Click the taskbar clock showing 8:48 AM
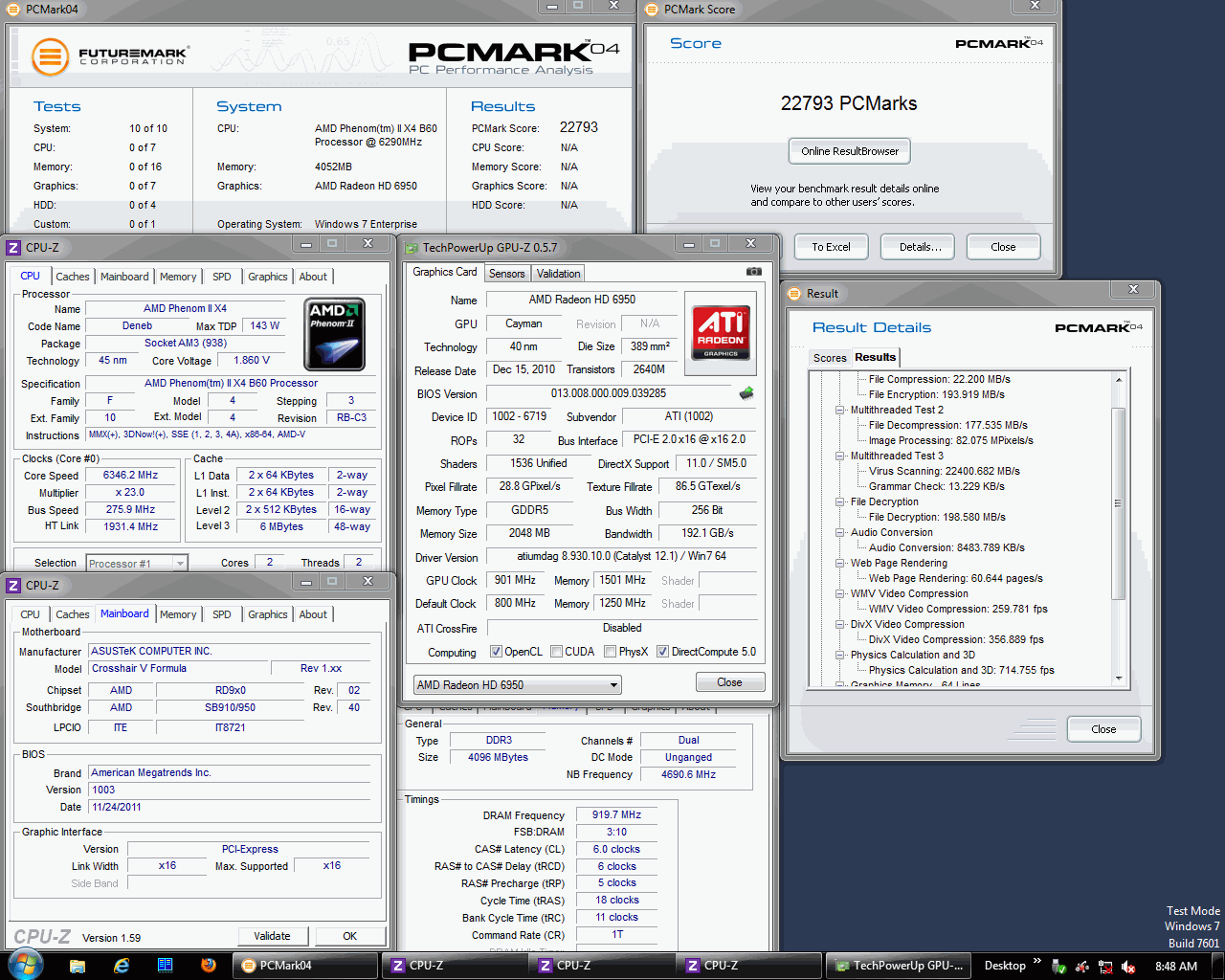 (x=1176, y=967)
